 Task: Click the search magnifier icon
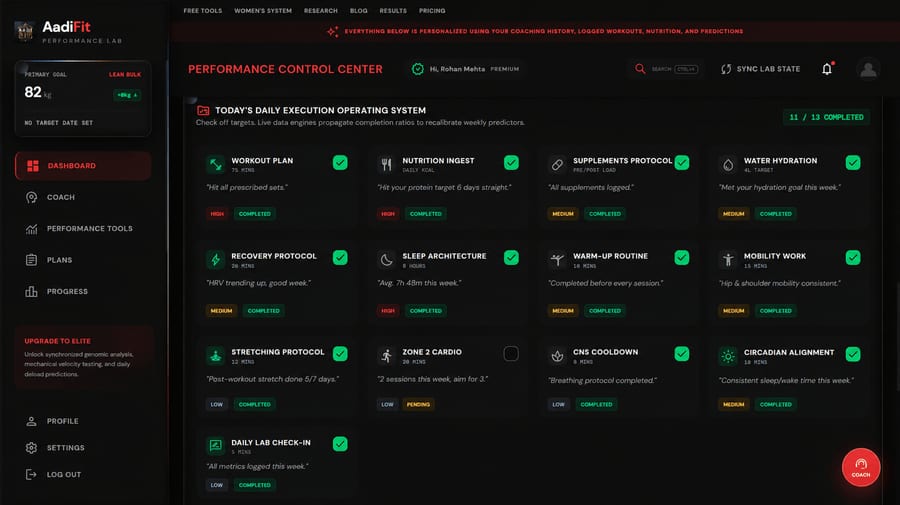click(640, 69)
